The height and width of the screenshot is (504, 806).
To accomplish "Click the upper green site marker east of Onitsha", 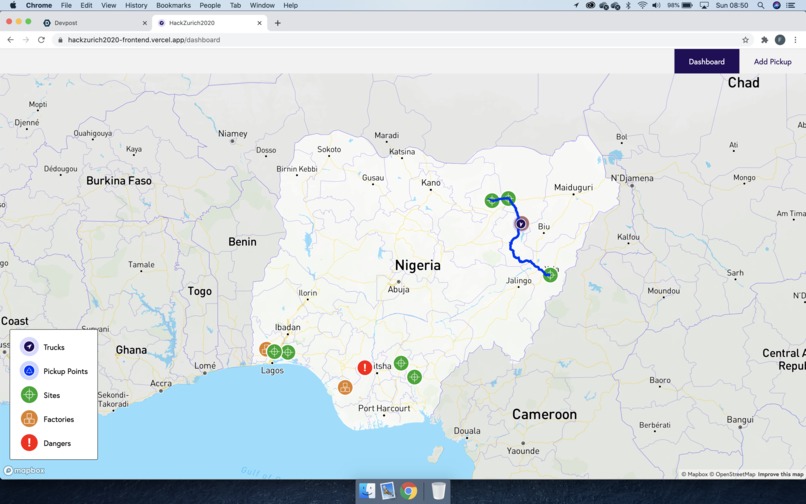I will click(401, 363).
